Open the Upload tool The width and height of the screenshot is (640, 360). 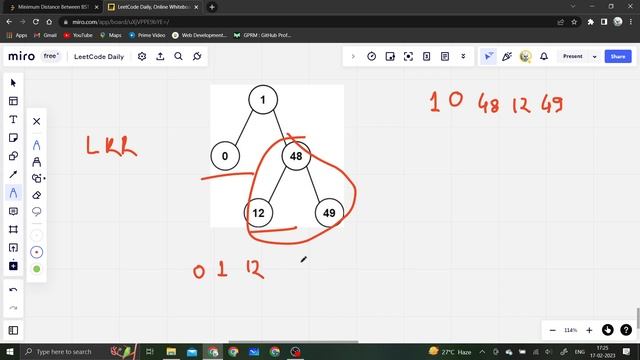[x=13, y=248]
